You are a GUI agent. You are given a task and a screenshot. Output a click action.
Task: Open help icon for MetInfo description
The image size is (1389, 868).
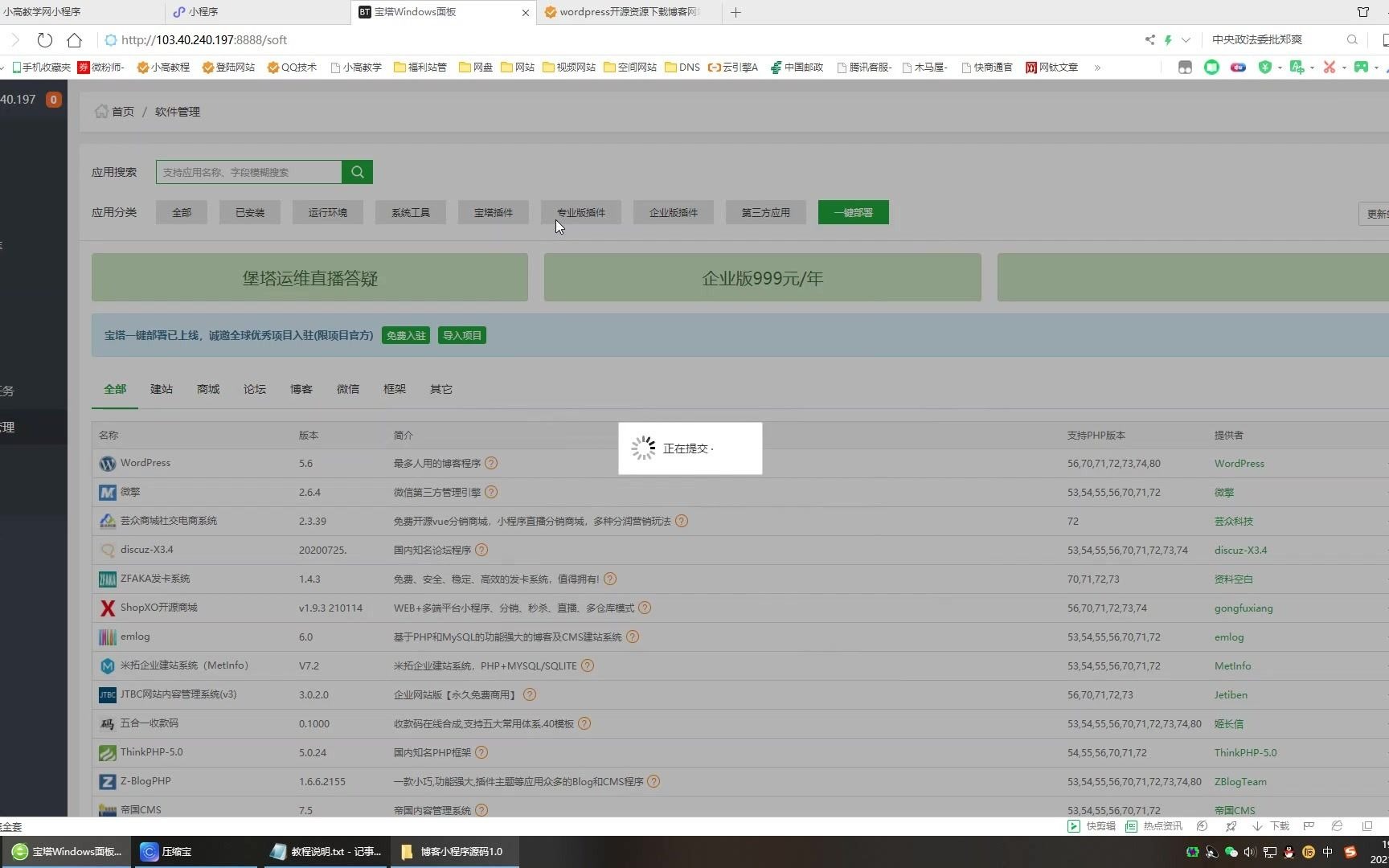tap(588, 665)
